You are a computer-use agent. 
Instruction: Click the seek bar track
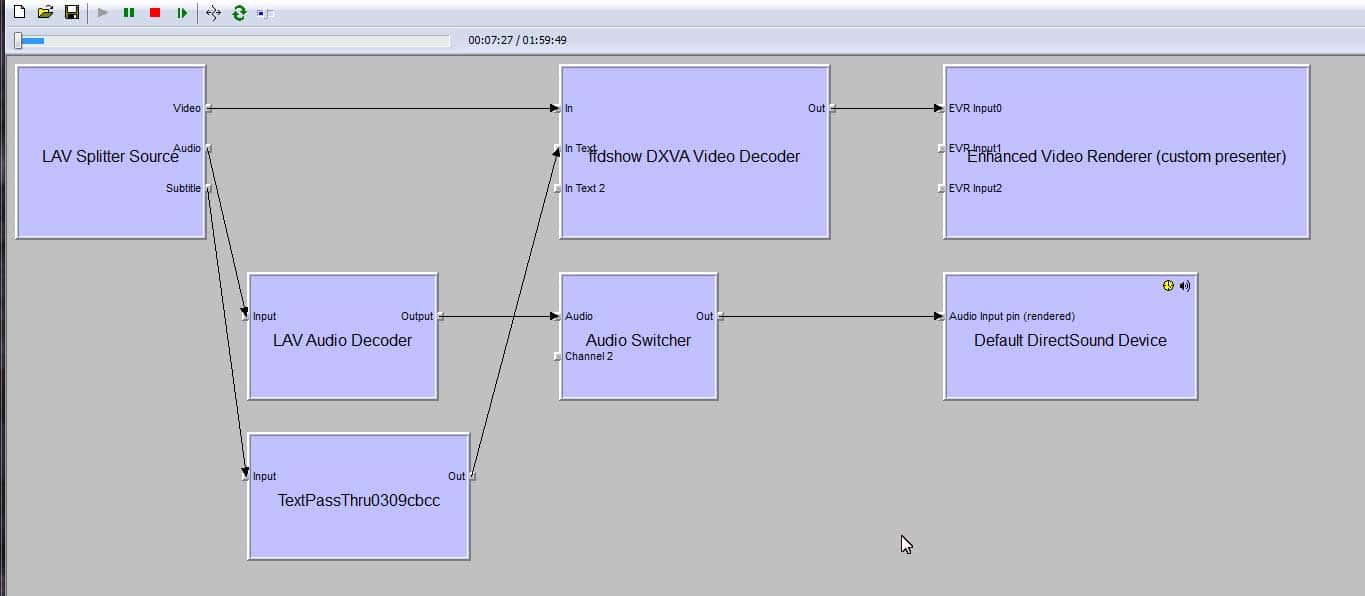pos(231,41)
